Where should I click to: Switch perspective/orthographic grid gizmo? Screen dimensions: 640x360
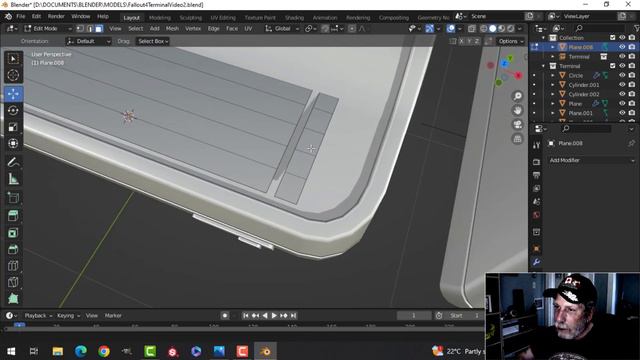coord(518,139)
